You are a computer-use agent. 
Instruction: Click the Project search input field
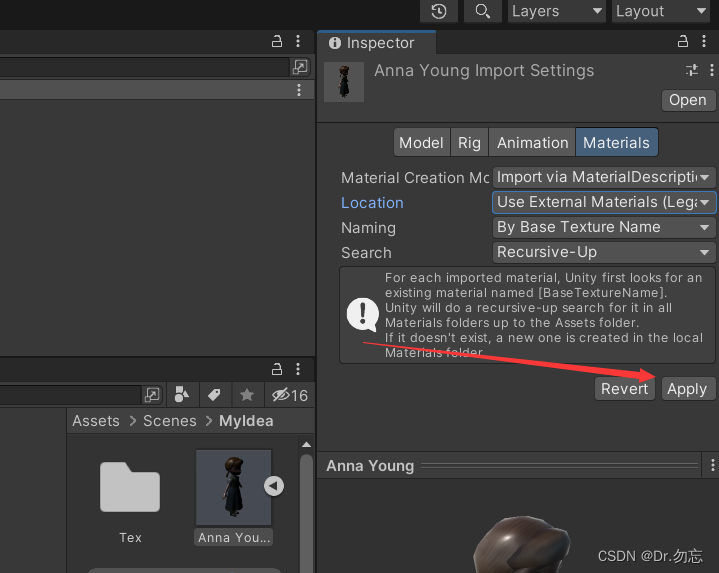point(69,395)
